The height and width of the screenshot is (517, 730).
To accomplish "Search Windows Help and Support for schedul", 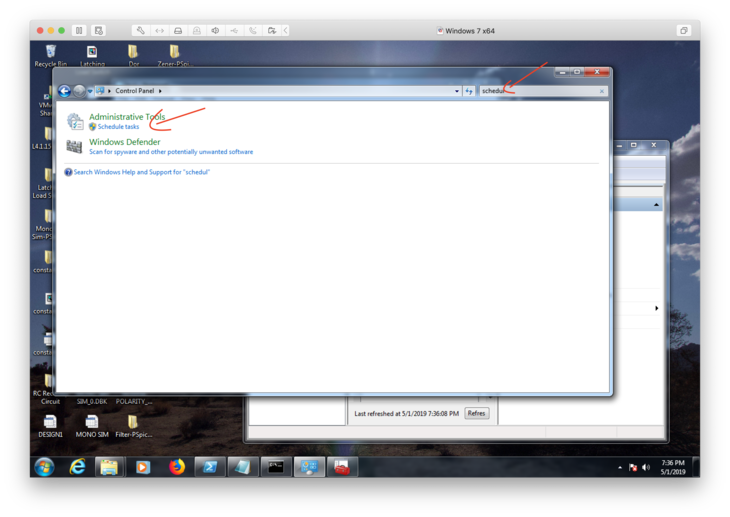I will 142,172.
